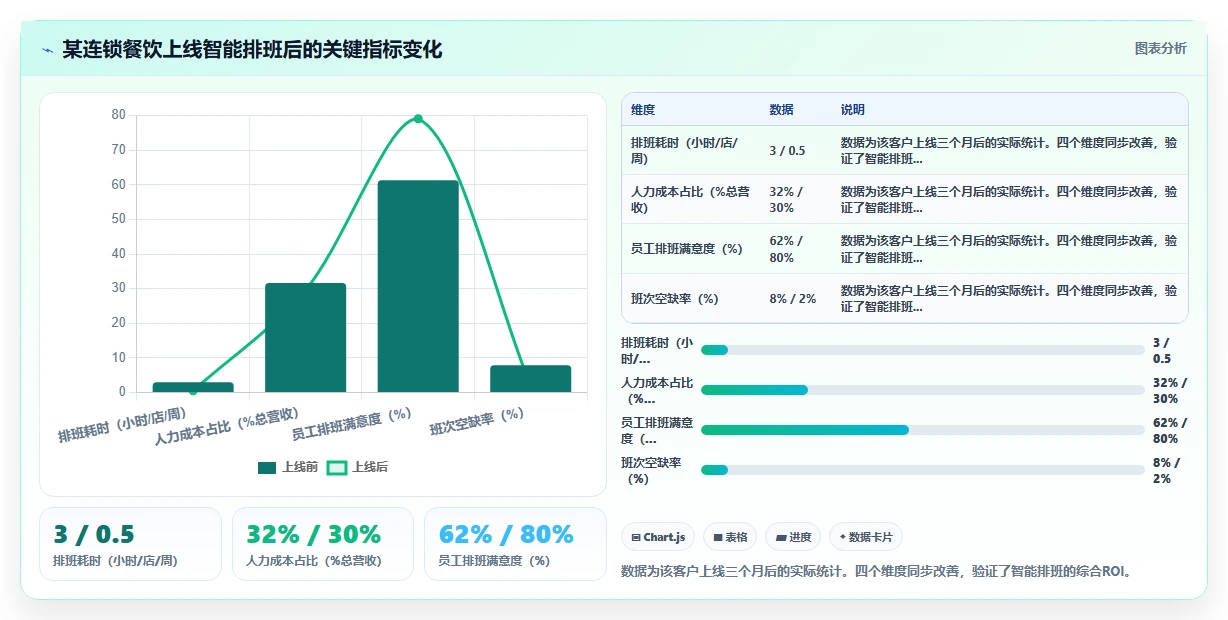Click the 排班耗时 bar in the chart
This screenshot has width=1228, height=620.
coord(193,387)
